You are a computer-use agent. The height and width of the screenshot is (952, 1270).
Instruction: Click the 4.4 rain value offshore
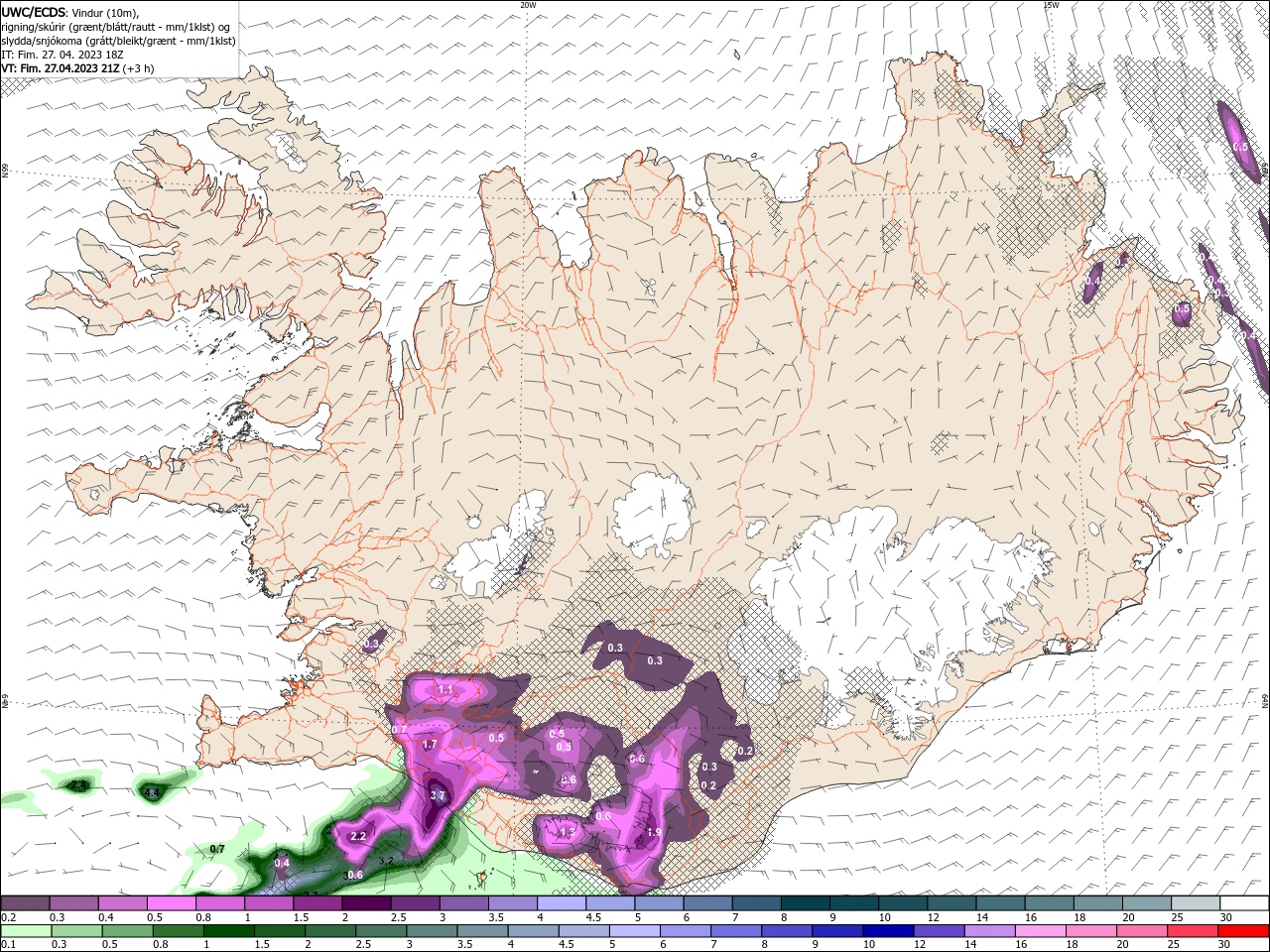pos(152,793)
